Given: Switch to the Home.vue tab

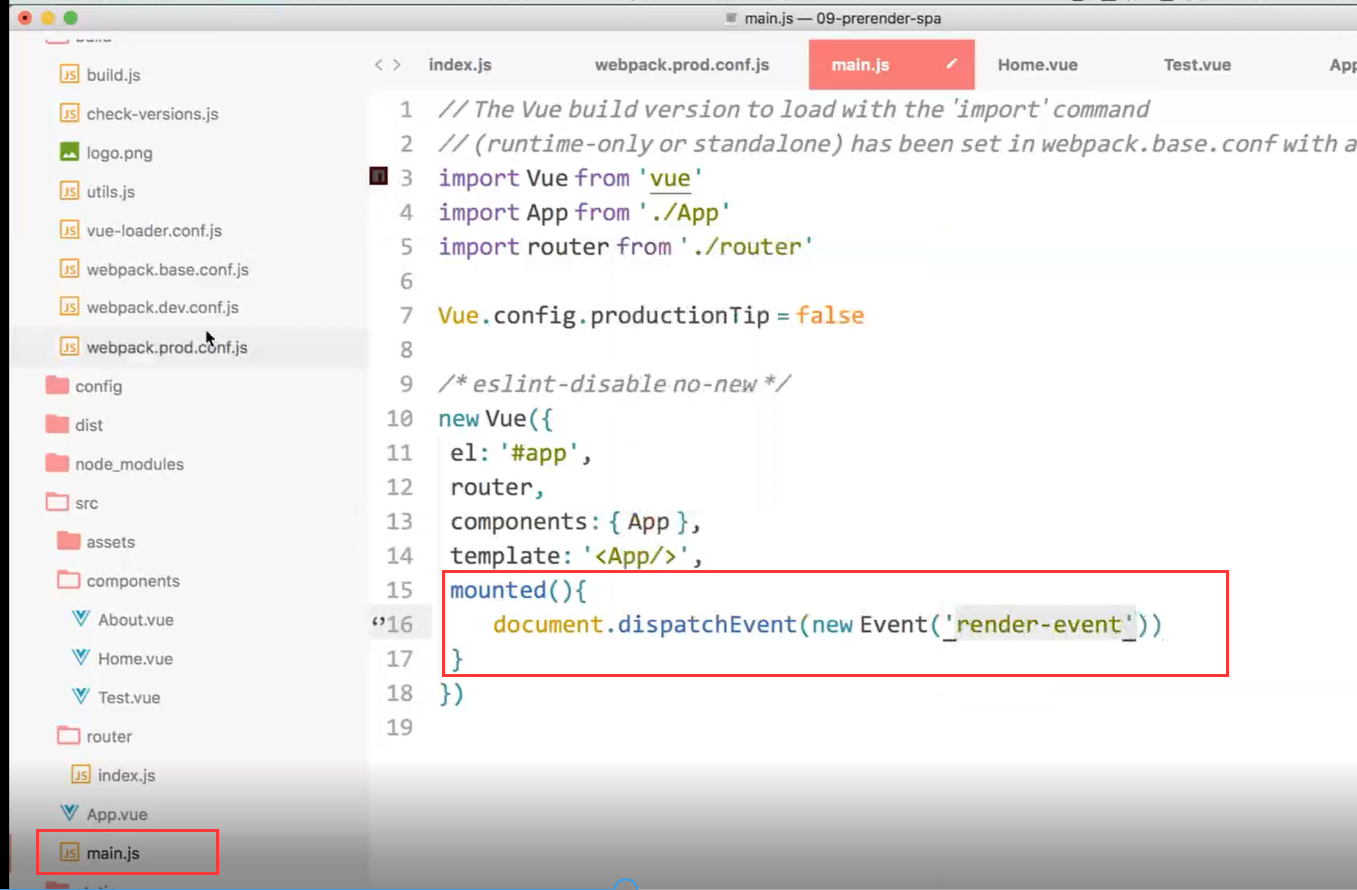Looking at the screenshot, I should click(1037, 64).
